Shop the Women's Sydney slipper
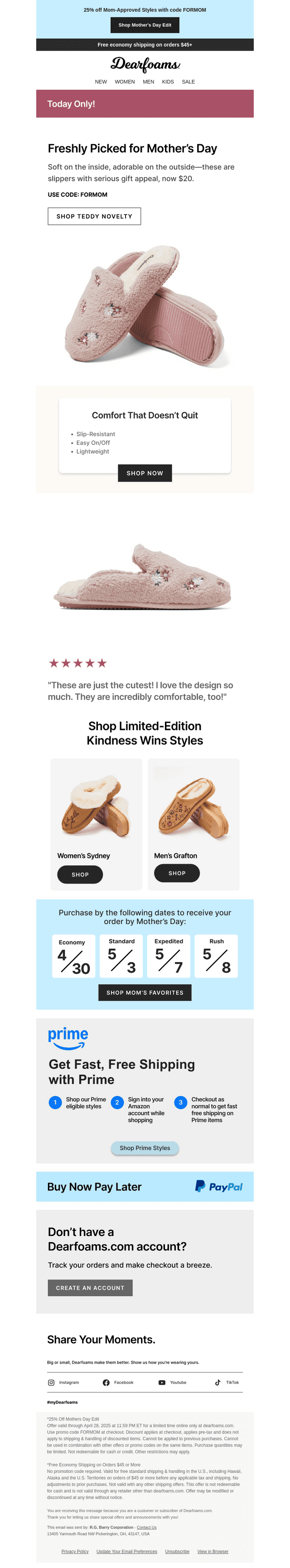Viewport: 290px width, 1568px height. click(x=80, y=874)
